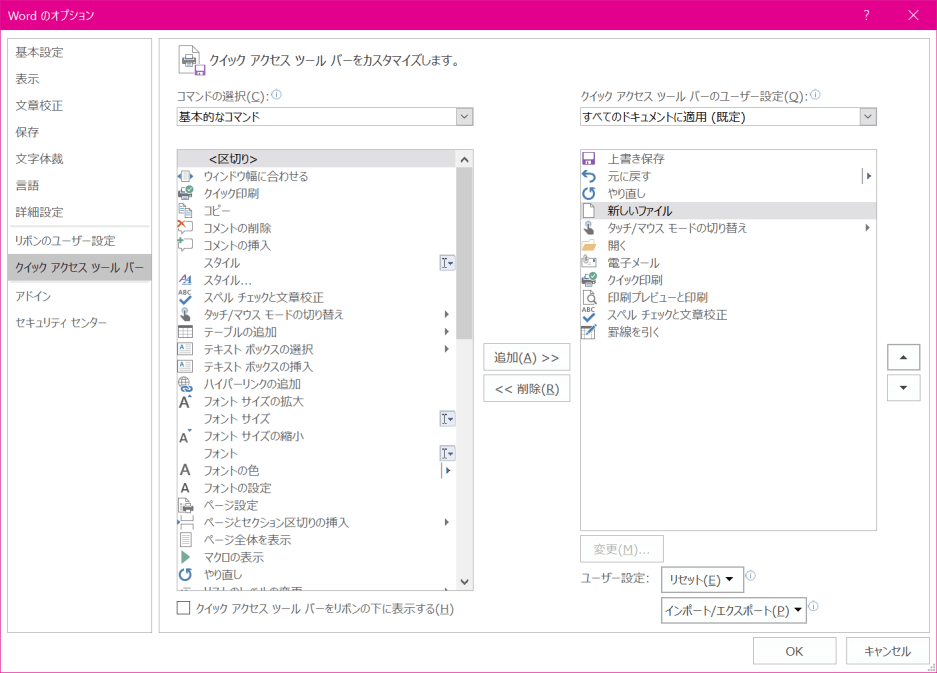
Task: Select マクロの表示 play icon
Action: click(186, 557)
